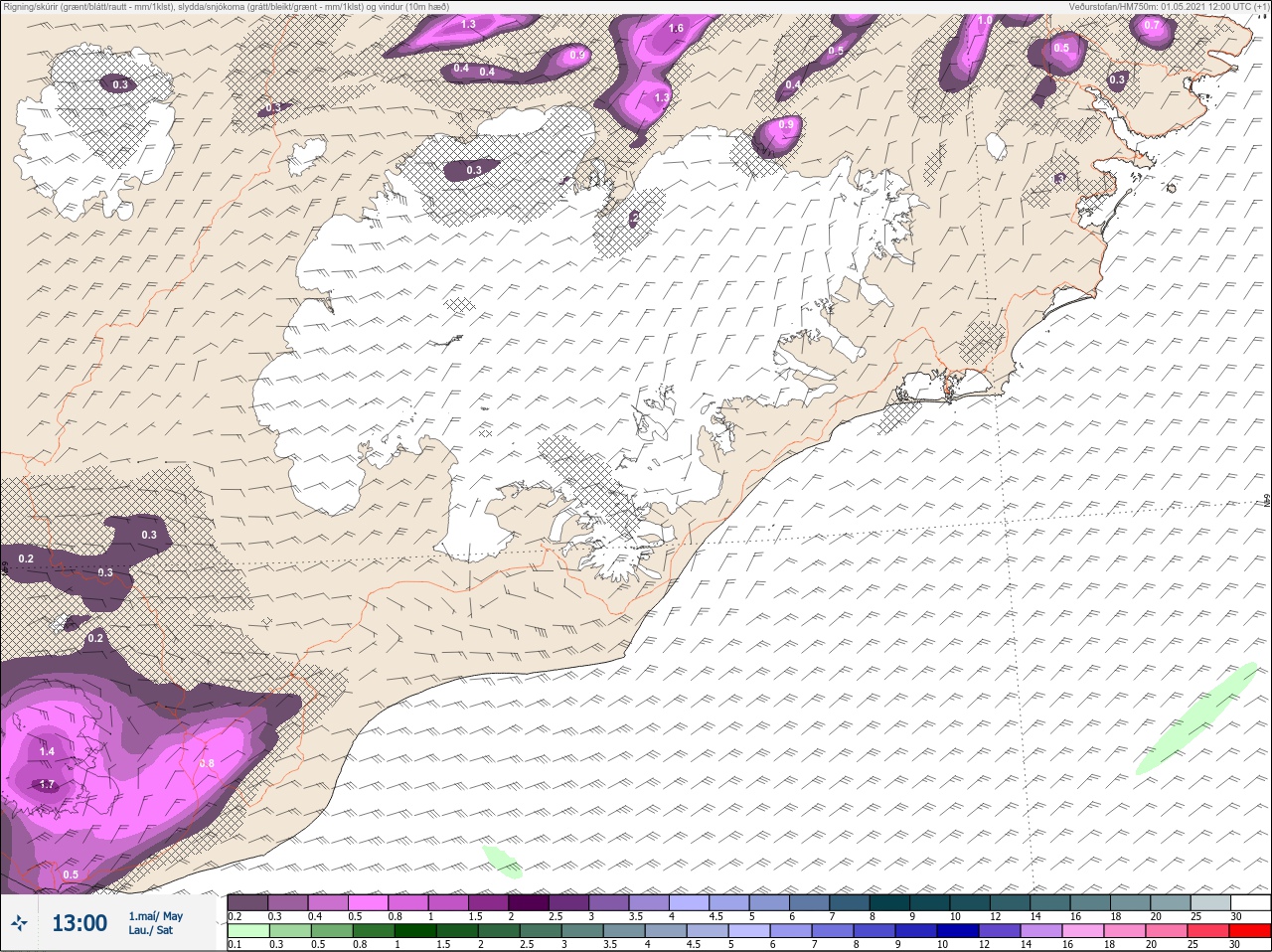Click the long light-green rain patch offshore
The width and height of the screenshot is (1272, 952).
1197,718
